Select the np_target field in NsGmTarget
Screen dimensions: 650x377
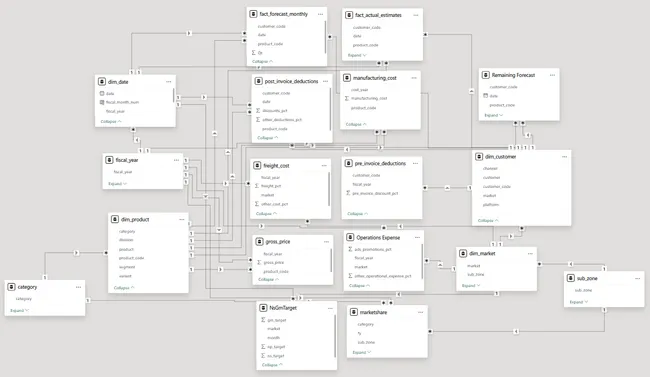tap(276, 347)
